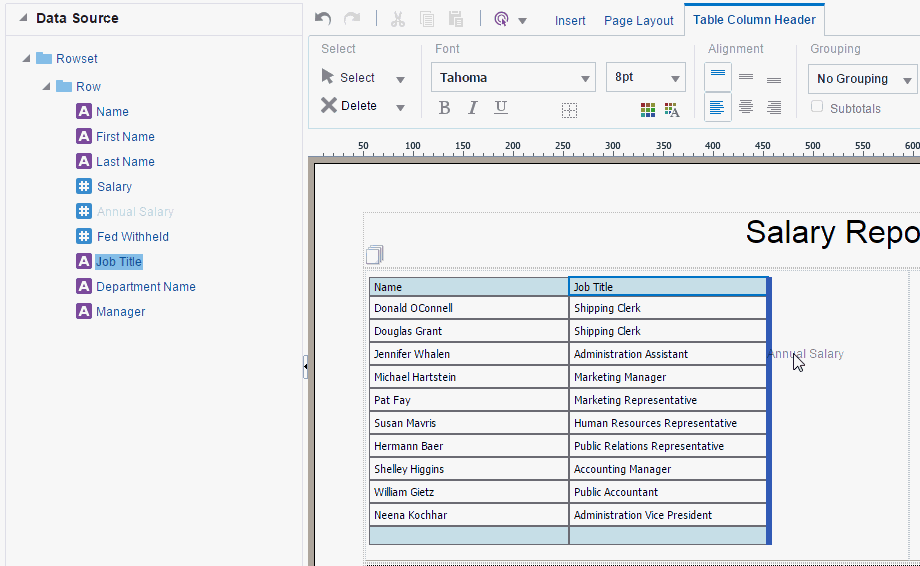Click the cell border icon
Viewport: 920px width, 566px height.
[569, 110]
